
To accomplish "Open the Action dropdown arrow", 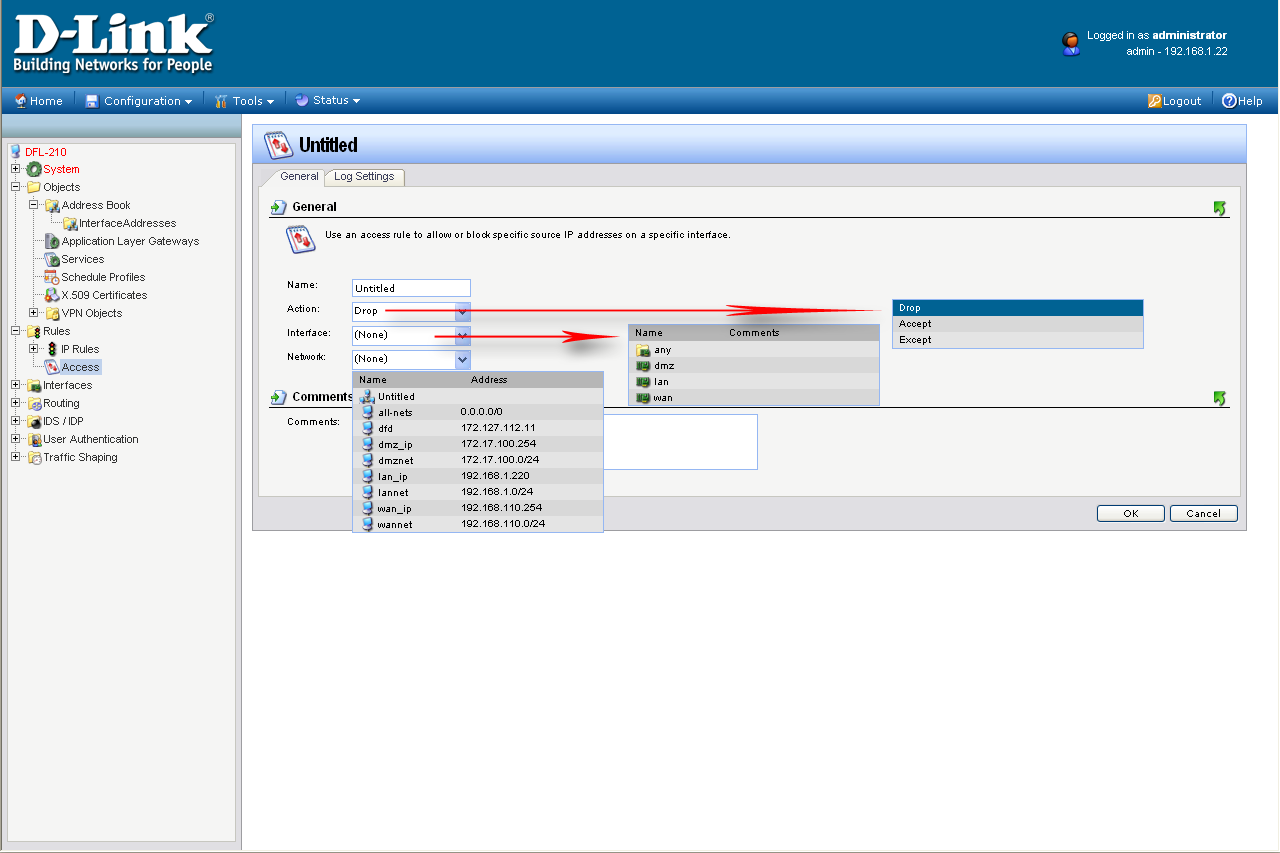I will tap(462, 311).
